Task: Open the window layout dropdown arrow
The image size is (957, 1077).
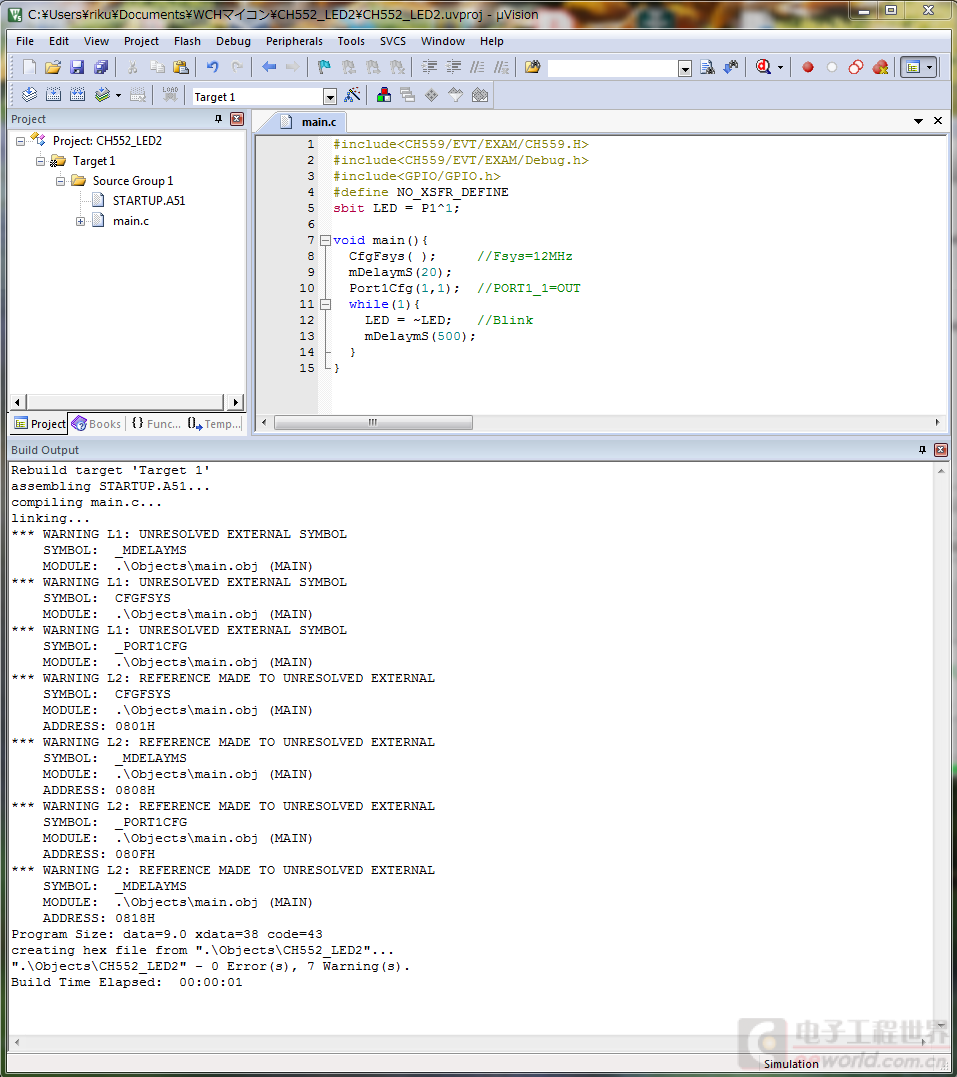Action: tap(930, 67)
